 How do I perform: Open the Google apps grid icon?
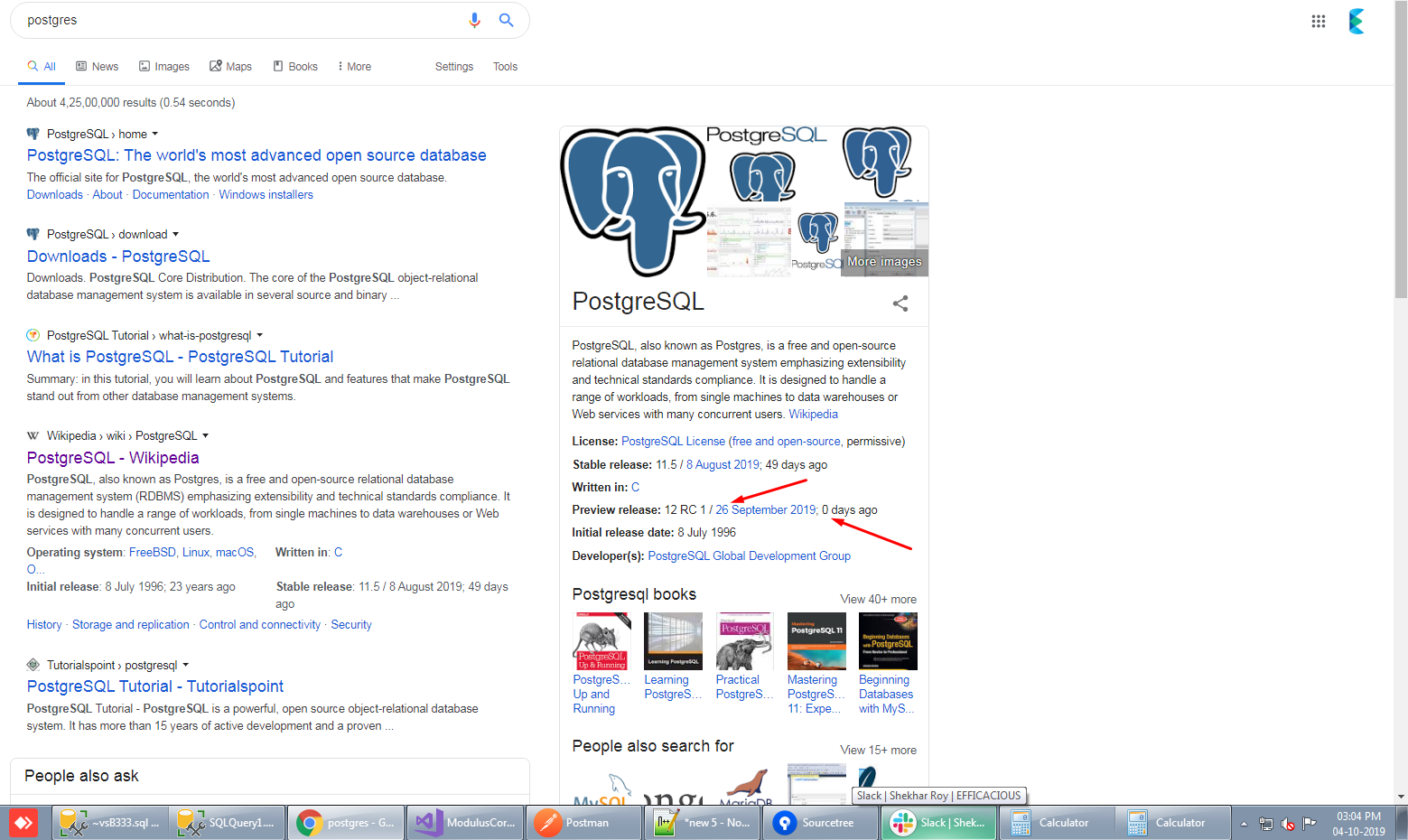(x=1318, y=21)
